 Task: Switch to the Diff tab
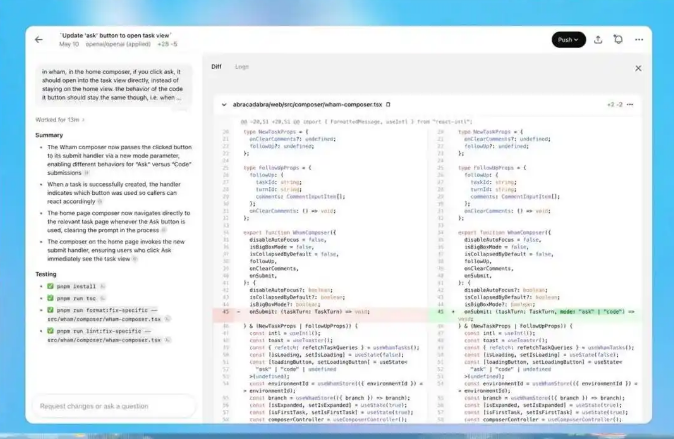(x=216, y=67)
